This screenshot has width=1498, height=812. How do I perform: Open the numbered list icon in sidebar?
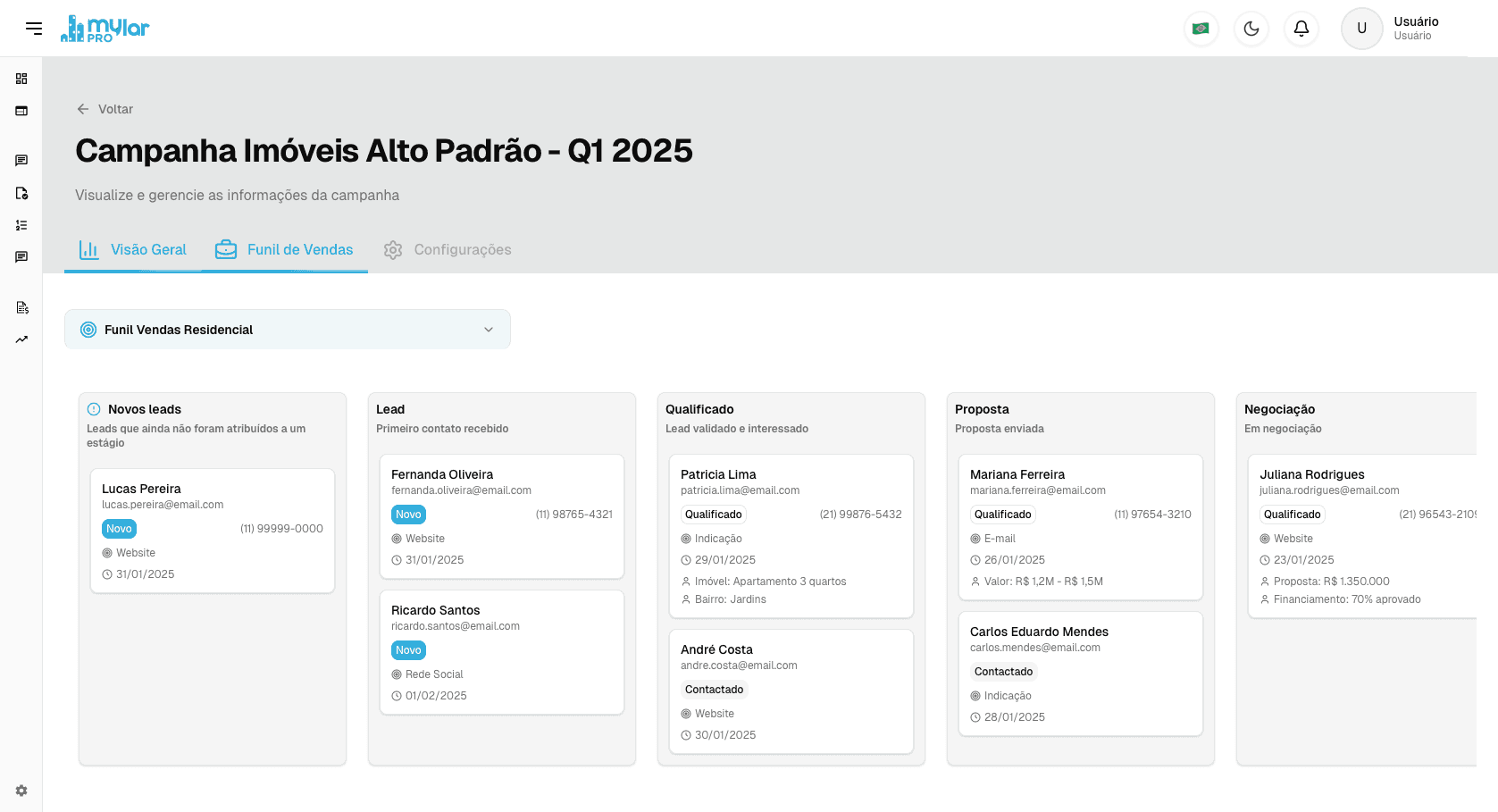tap(21, 225)
